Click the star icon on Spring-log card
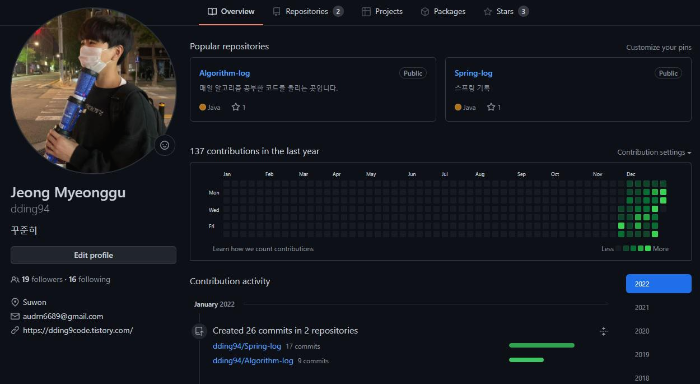Screen dimensions: 700x384 491,107
